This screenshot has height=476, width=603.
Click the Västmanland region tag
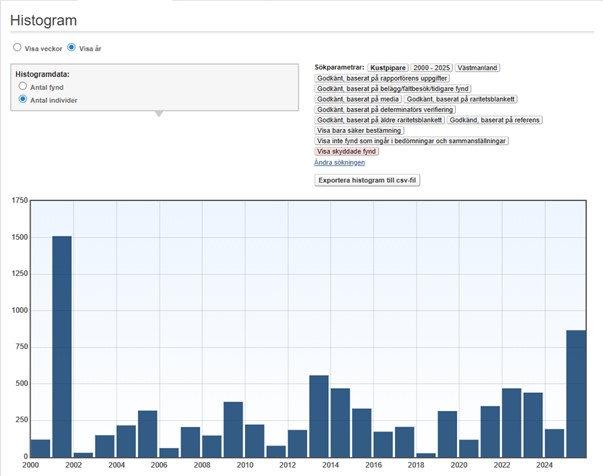coord(477,67)
